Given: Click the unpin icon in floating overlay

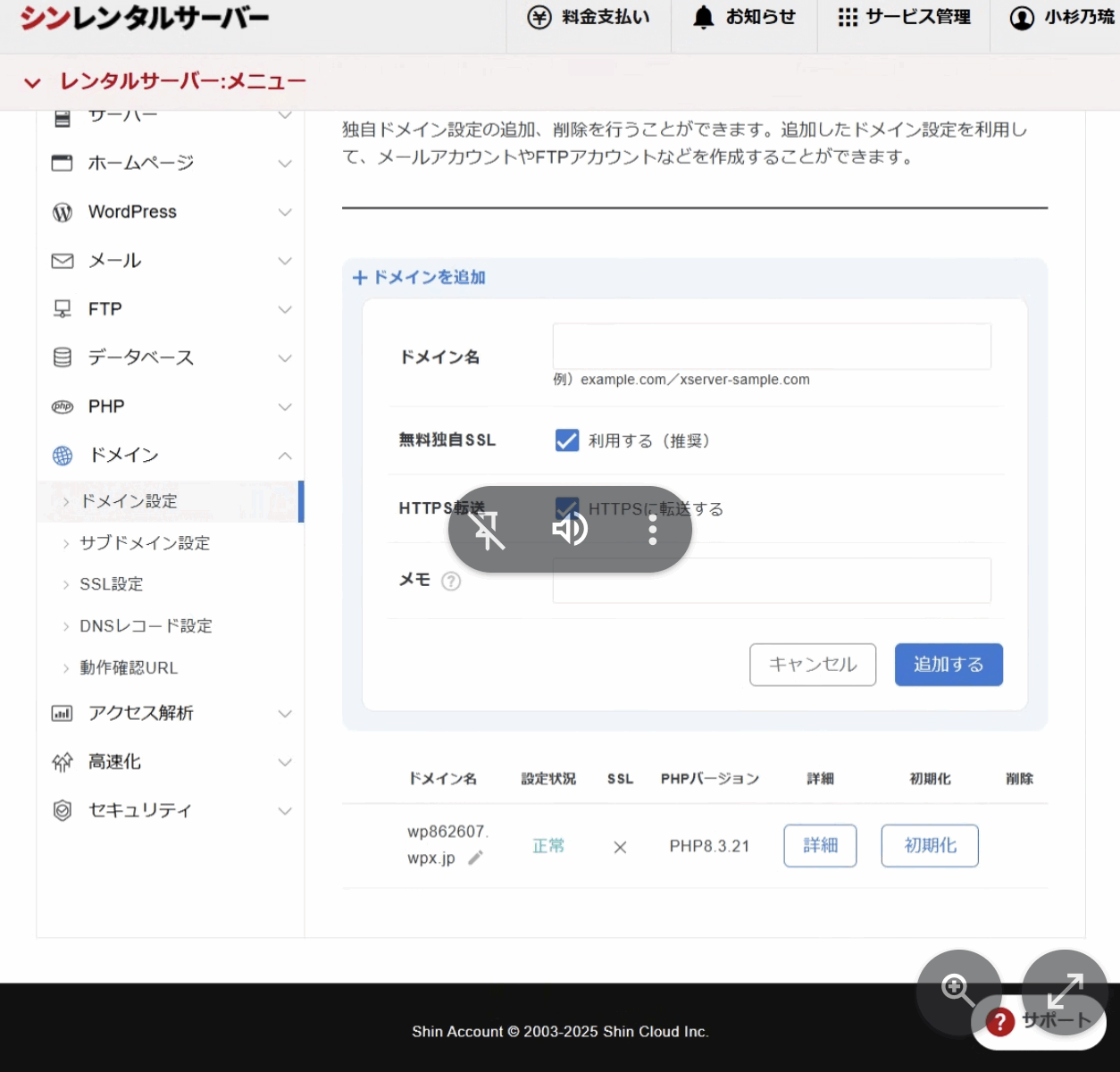Looking at the screenshot, I should click(x=488, y=530).
